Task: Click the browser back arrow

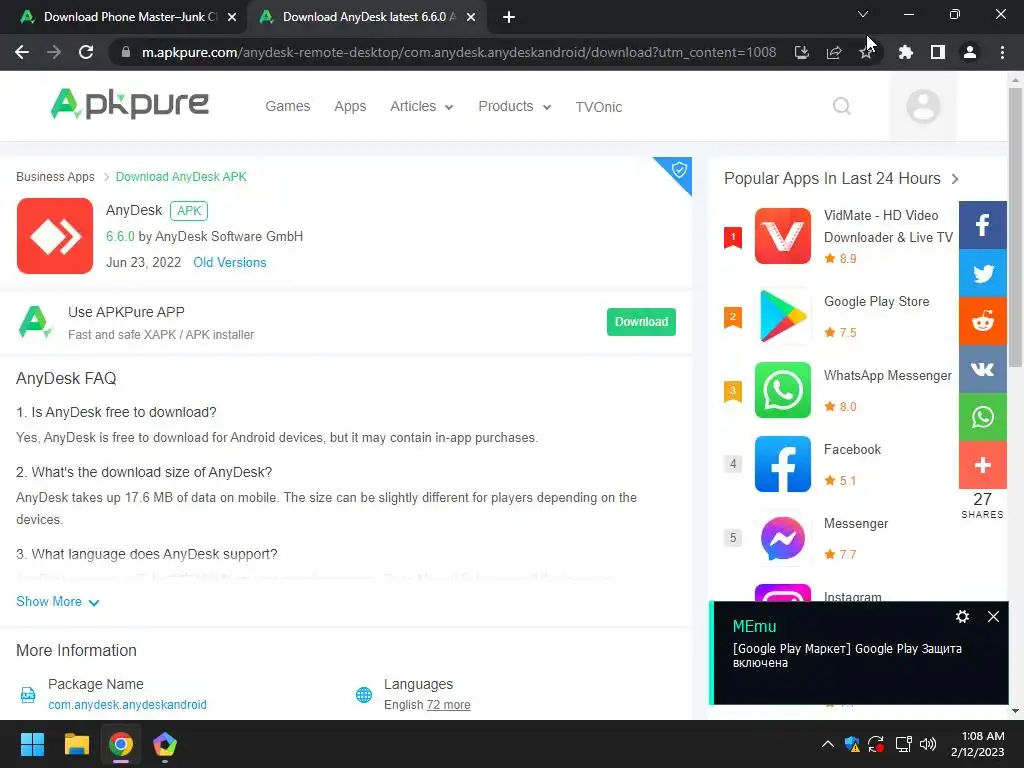Action: 22,52
